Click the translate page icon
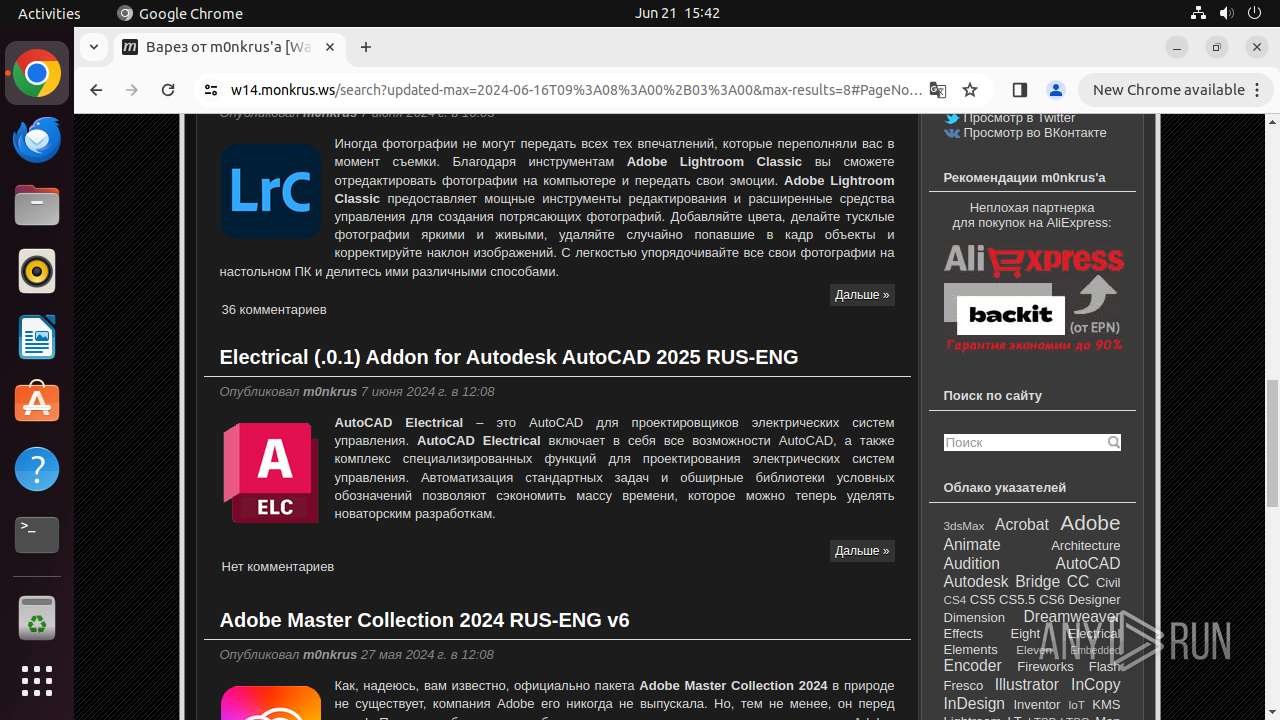 pos(938,90)
